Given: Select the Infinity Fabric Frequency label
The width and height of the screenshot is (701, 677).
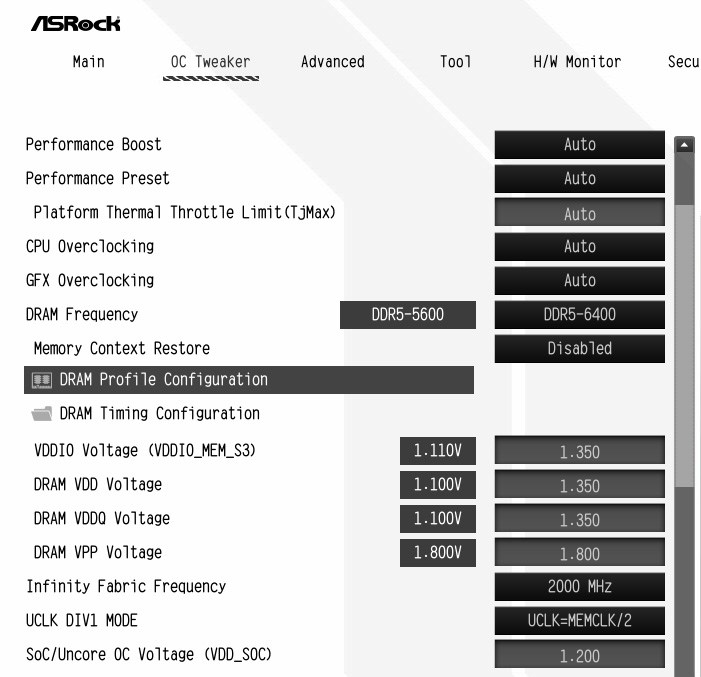Looking at the screenshot, I should (x=126, y=587).
